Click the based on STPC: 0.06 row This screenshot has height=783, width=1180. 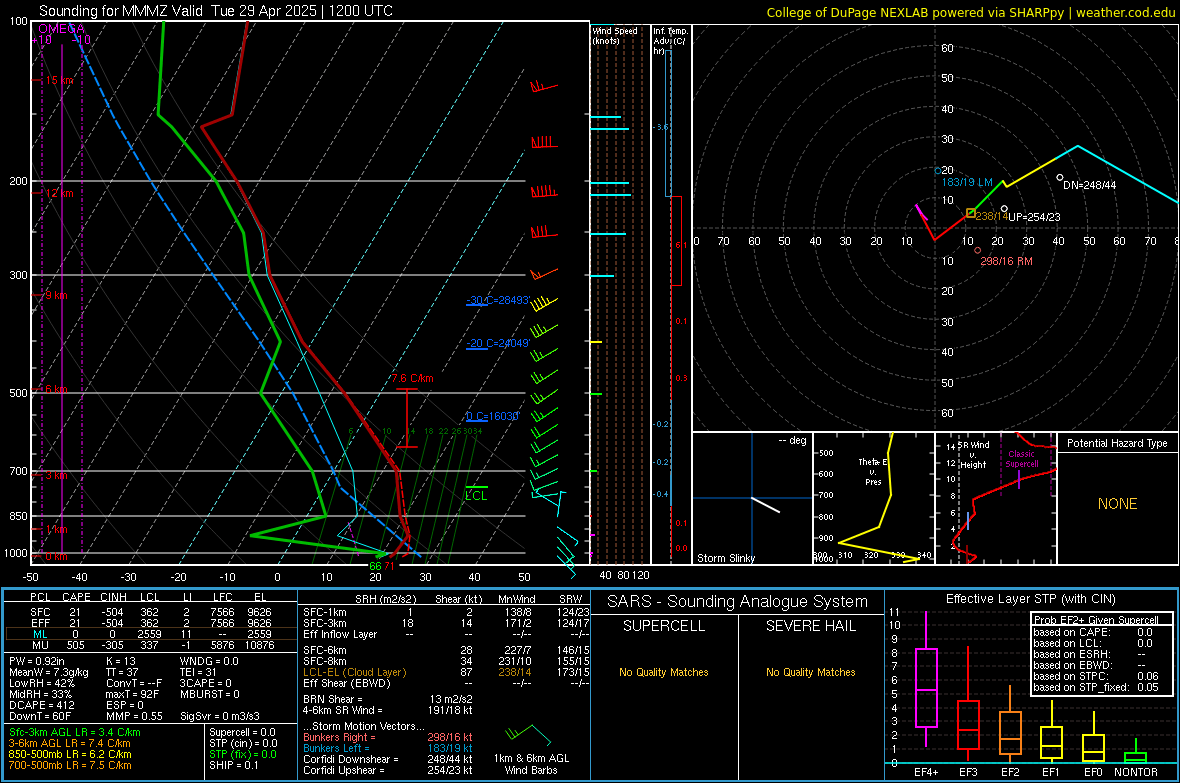coord(1096,676)
